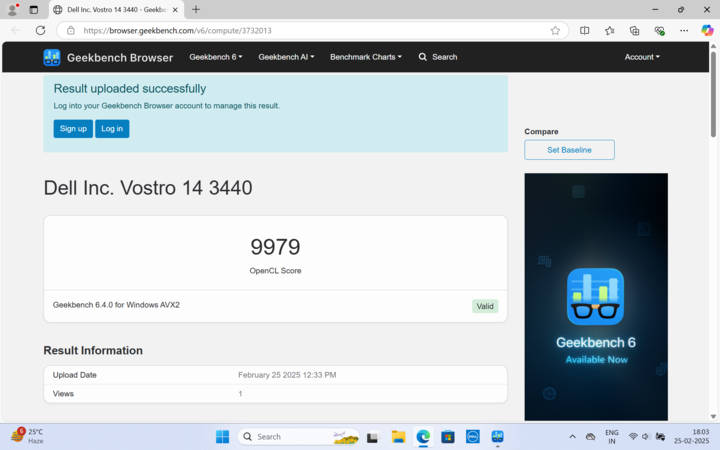This screenshot has width=720, height=450.
Task: Click the page vertical scrollbar thumb
Action: click(713, 94)
